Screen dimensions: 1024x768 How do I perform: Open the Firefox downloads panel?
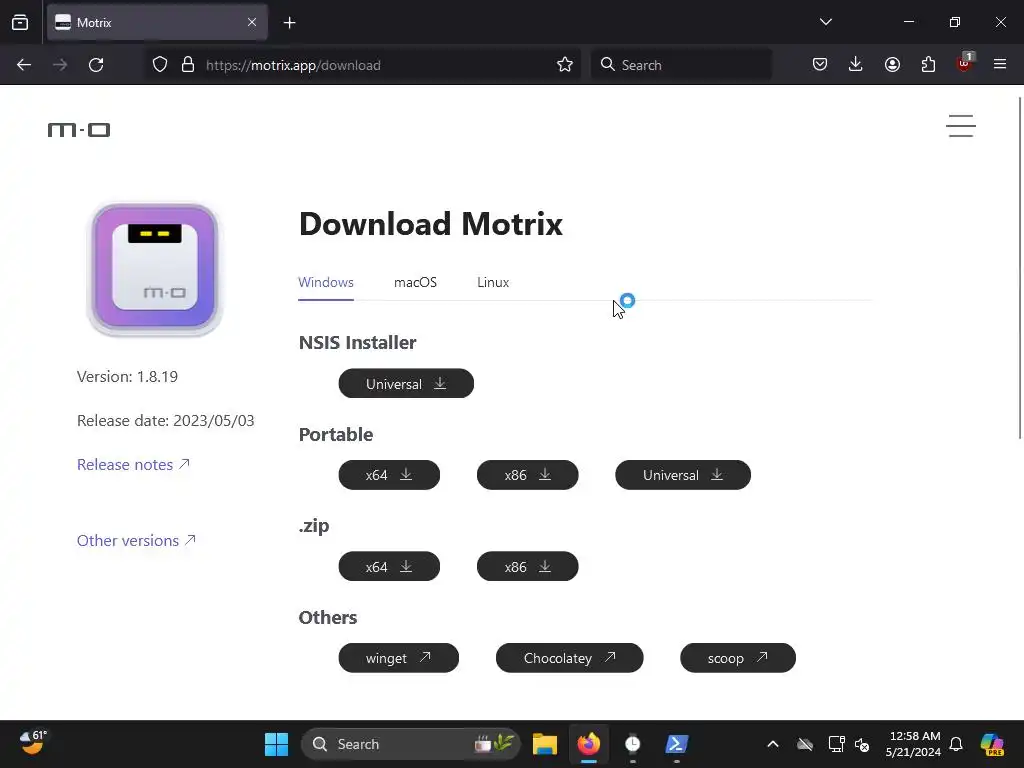coord(856,65)
